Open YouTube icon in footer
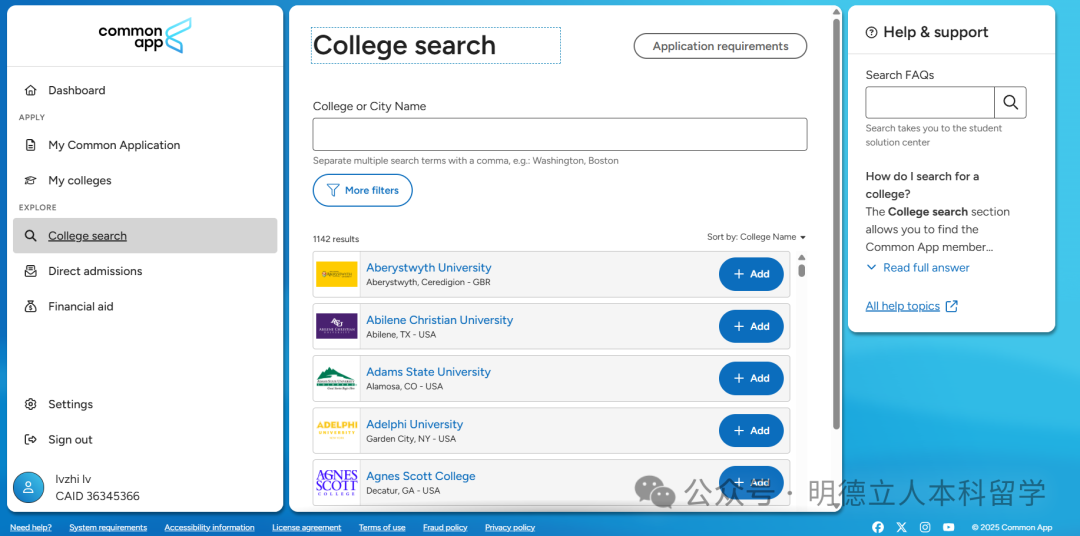 (948, 527)
